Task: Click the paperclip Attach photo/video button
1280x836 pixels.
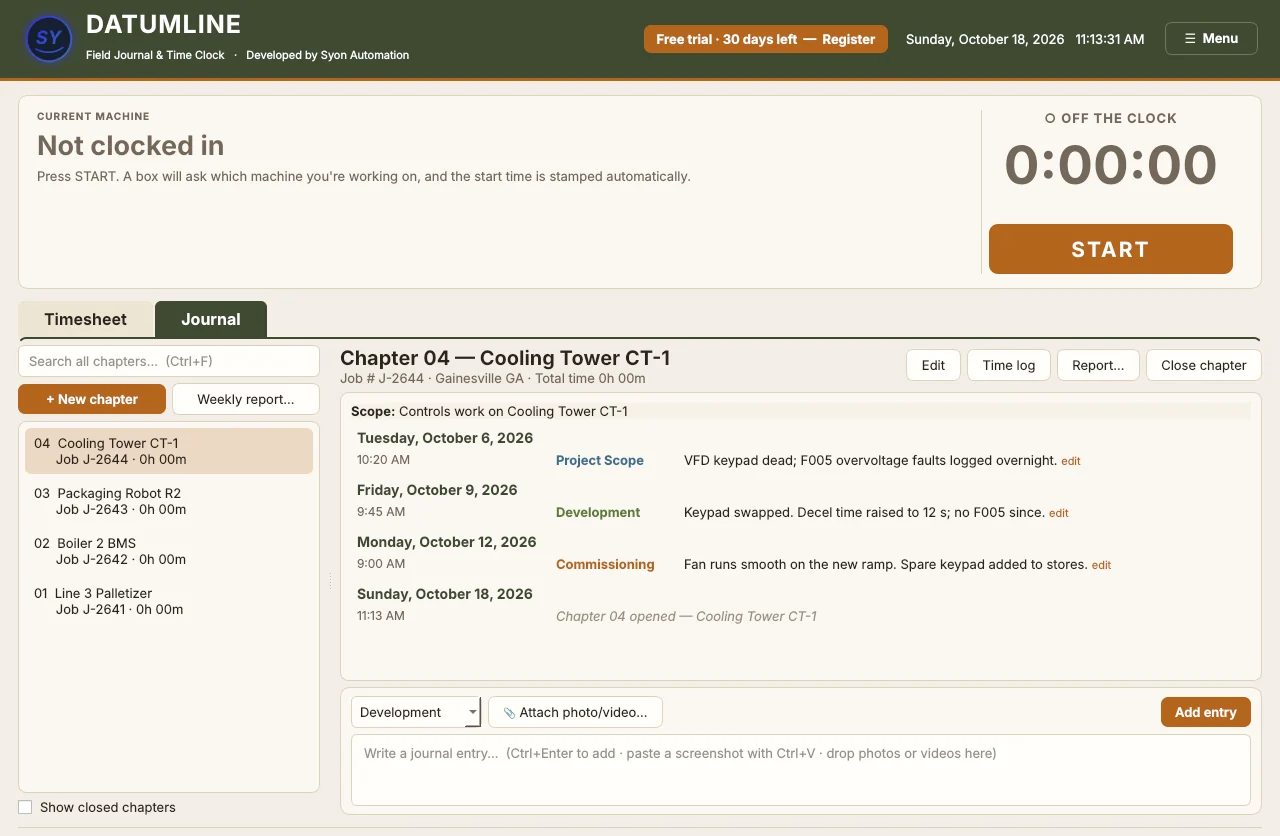Action: (x=575, y=712)
